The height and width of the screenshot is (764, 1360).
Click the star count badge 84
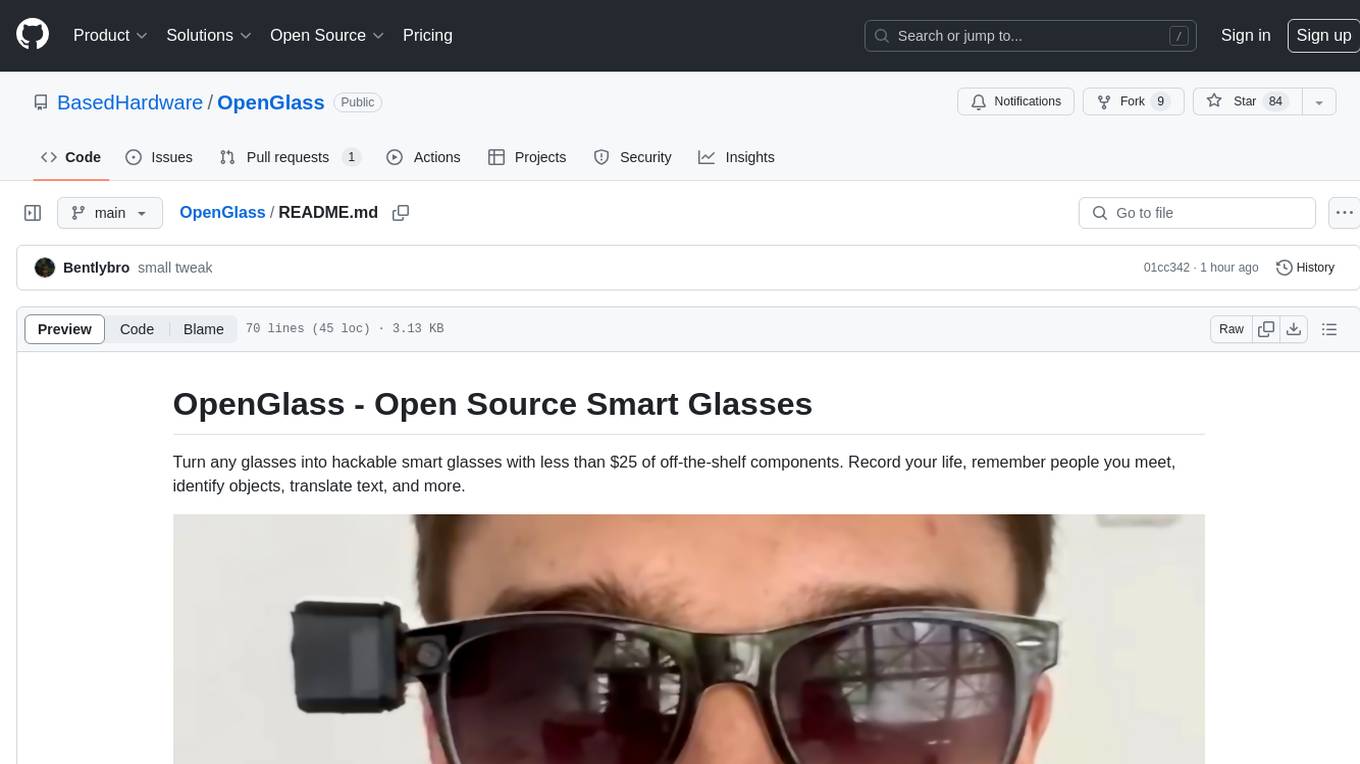(x=1275, y=102)
